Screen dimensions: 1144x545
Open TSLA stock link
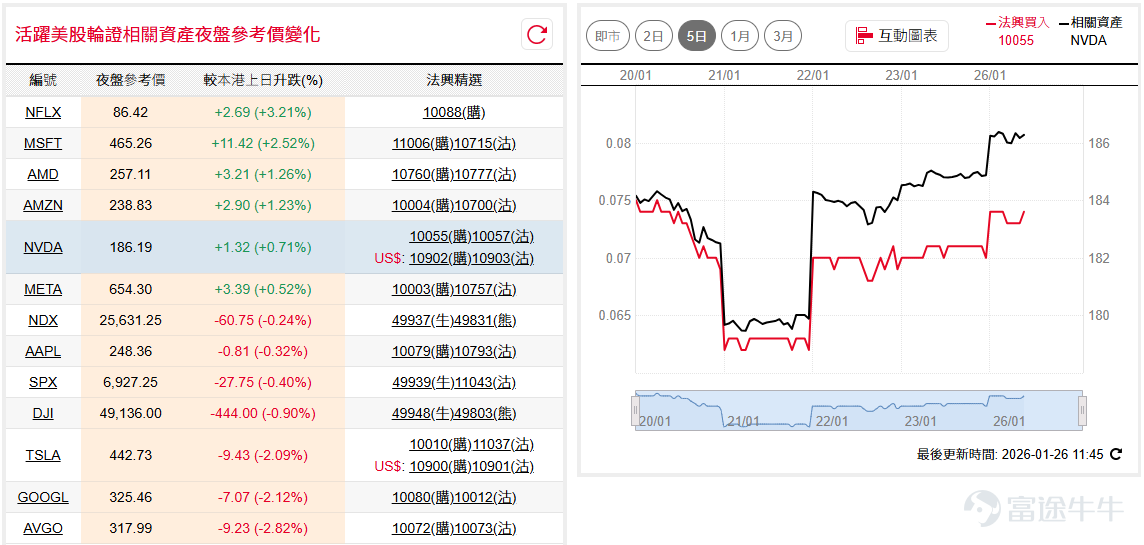click(x=43, y=455)
